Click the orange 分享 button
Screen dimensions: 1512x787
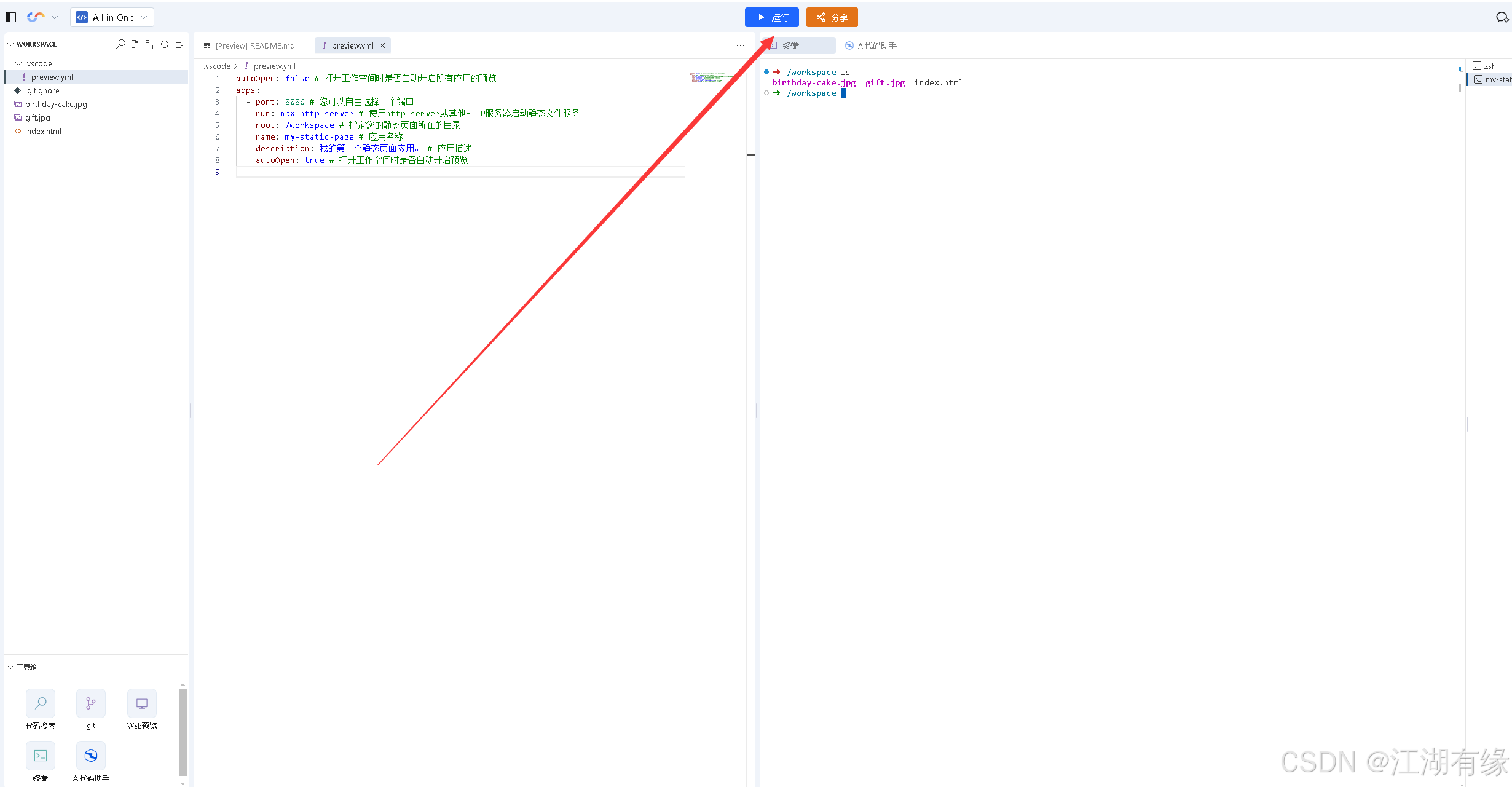(832, 17)
